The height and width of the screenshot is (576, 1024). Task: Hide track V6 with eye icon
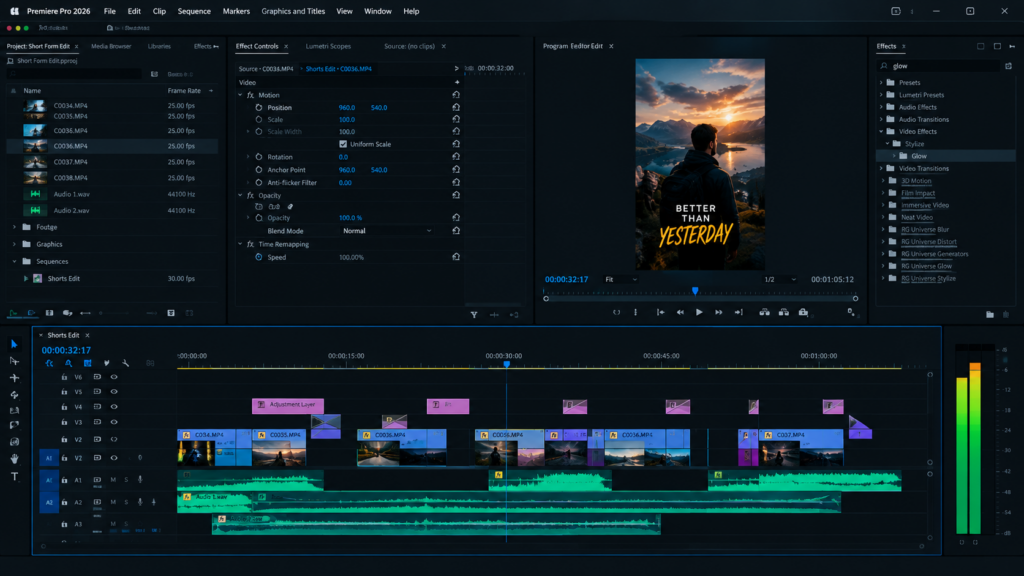click(x=114, y=377)
